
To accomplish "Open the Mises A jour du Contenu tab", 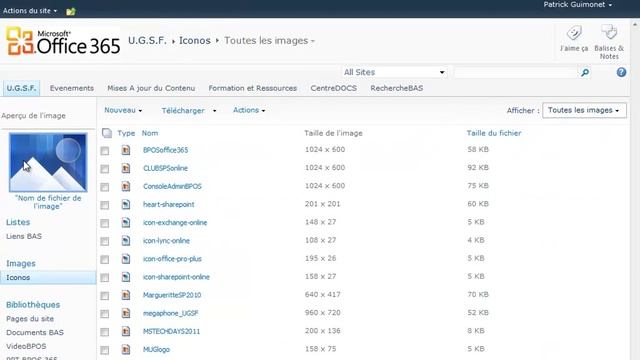I will pos(151,88).
